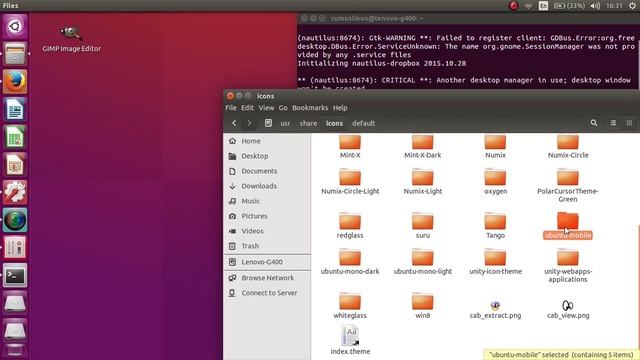Image resolution: width=640 pixels, height=360 pixels.
Task: Go forward in the Files window
Action: click(x=249, y=123)
